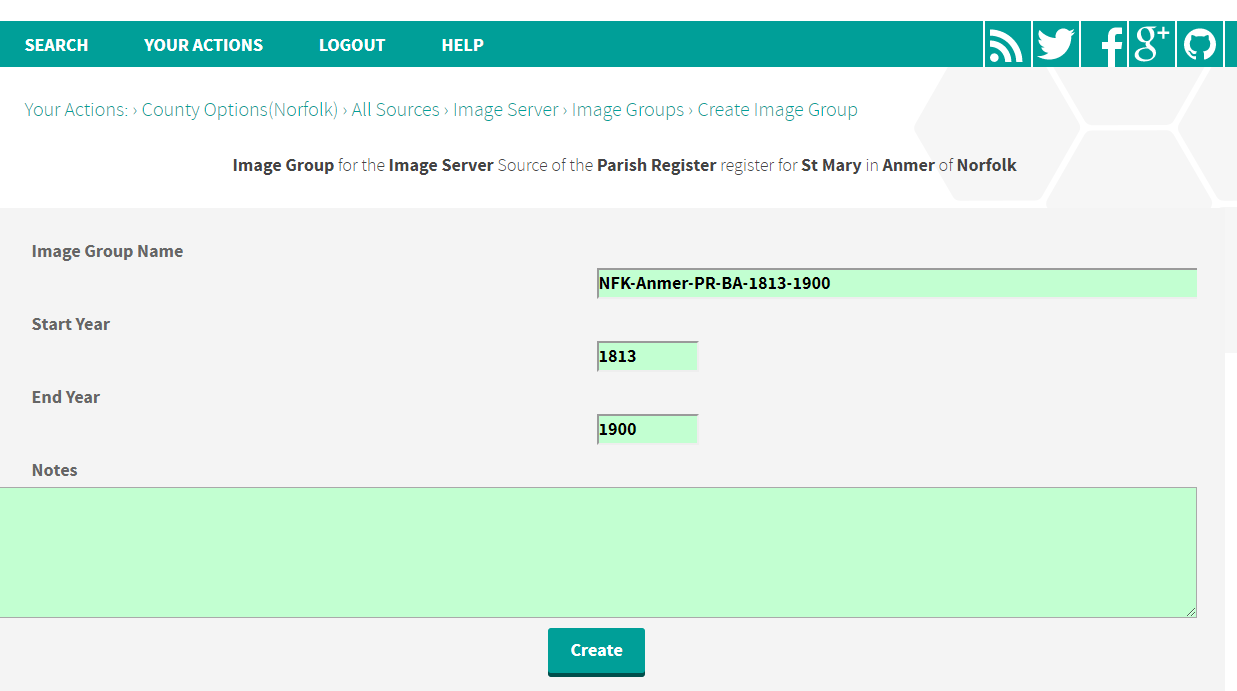Open the HELP menu item
This screenshot has width=1237, height=691.
pyautogui.click(x=462, y=45)
